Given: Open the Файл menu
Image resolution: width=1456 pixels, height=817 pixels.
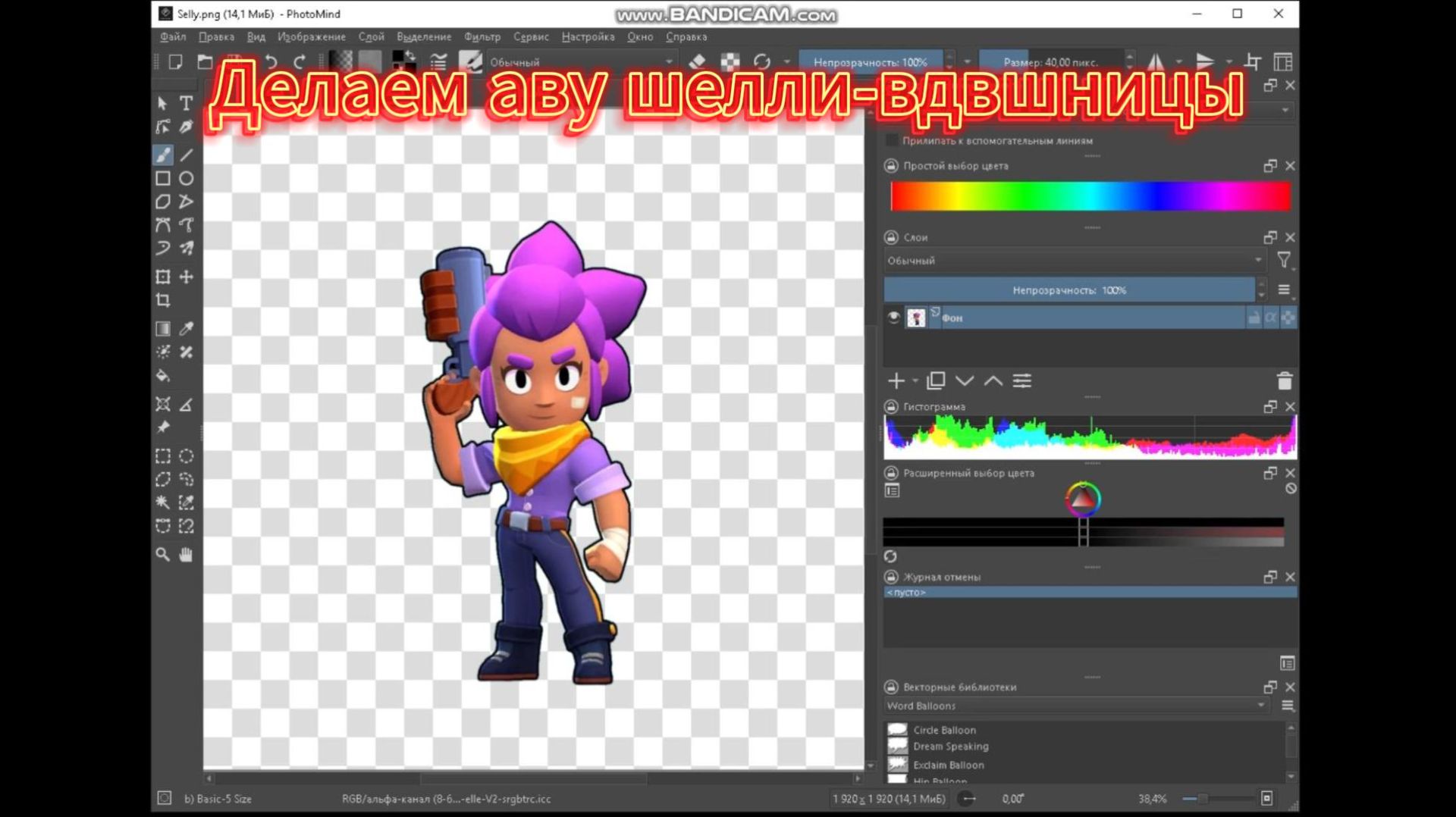Looking at the screenshot, I should [173, 36].
